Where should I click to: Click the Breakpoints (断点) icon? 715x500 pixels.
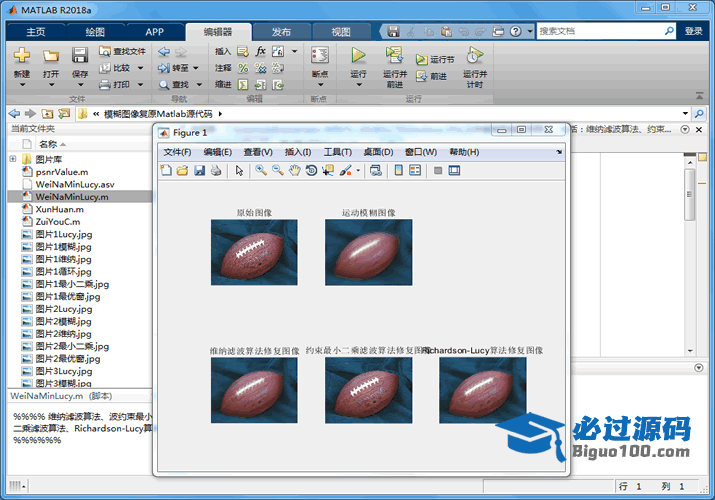coord(319,56)
